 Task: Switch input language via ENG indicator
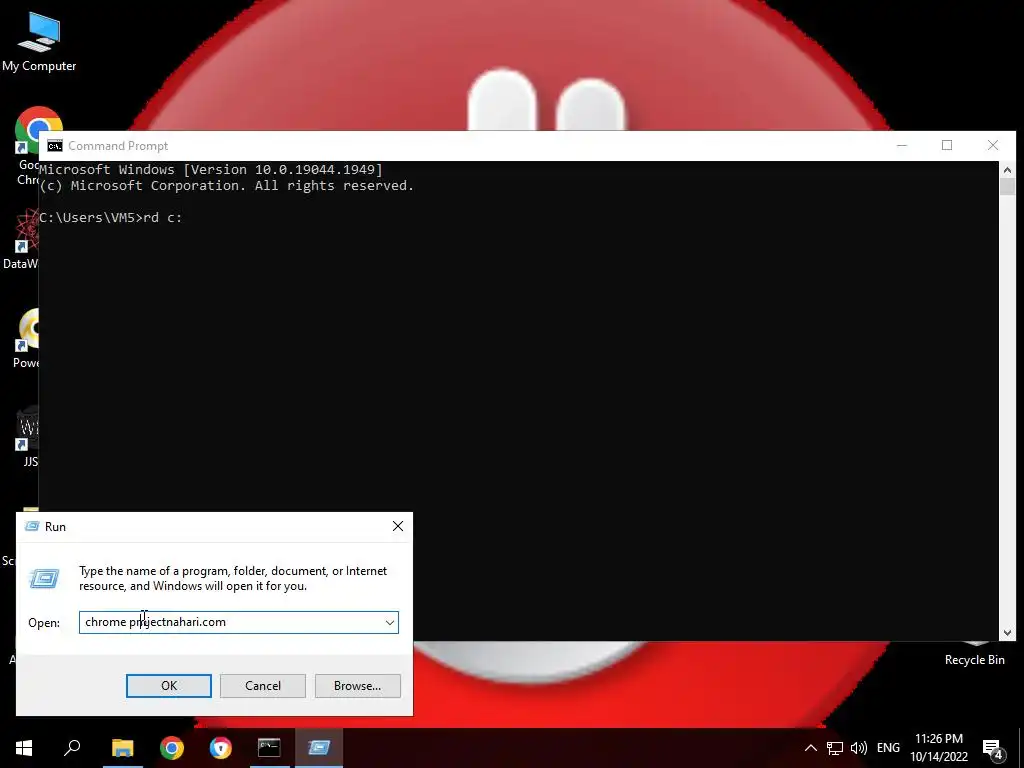click(888, 748)
